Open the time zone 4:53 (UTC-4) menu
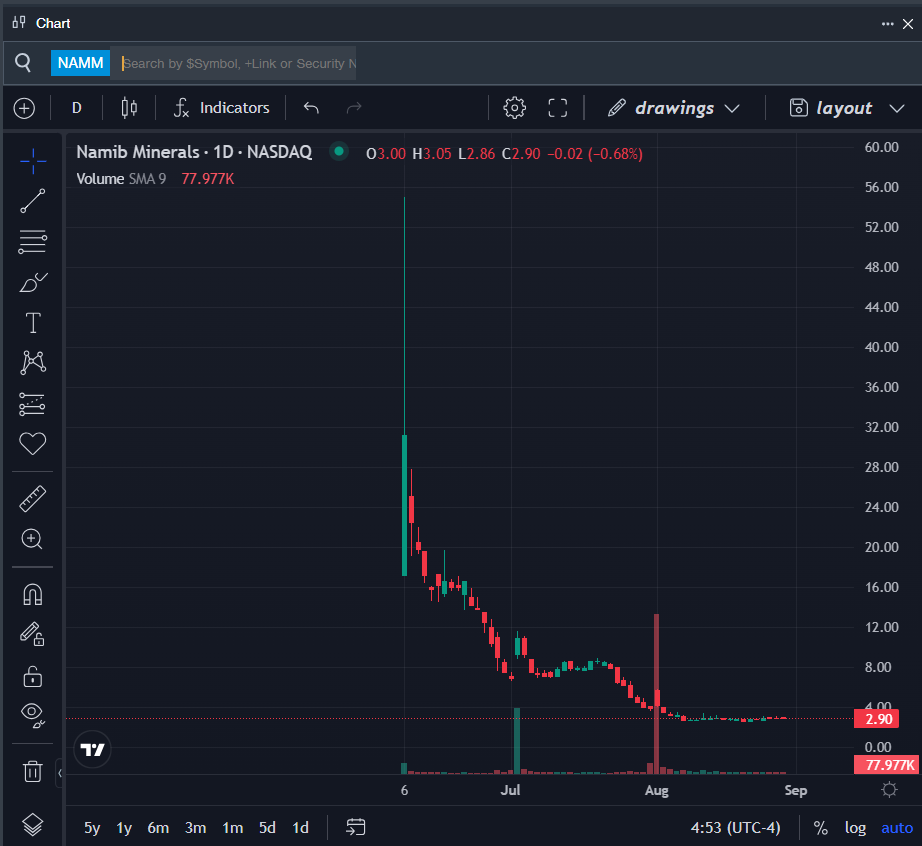 pyautogui.click(x=735, y=828)
